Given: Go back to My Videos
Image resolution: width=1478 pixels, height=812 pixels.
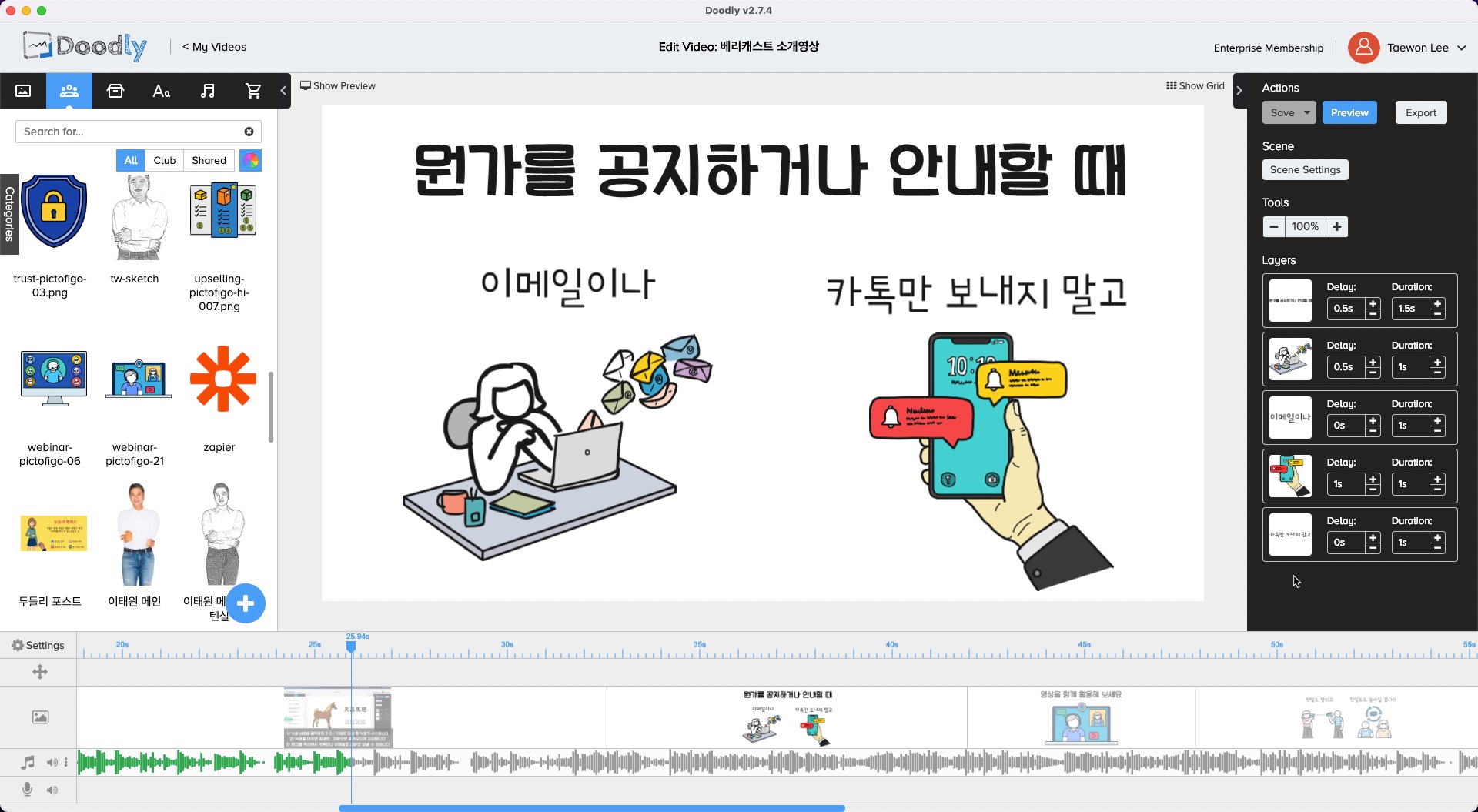Looking at the screenshot, I should tap(214, 47).
